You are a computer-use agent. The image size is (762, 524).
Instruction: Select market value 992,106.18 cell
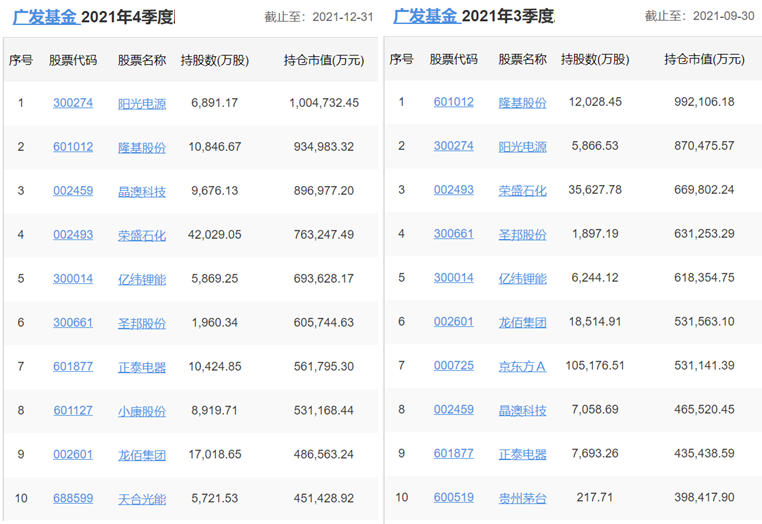[704, 102]
